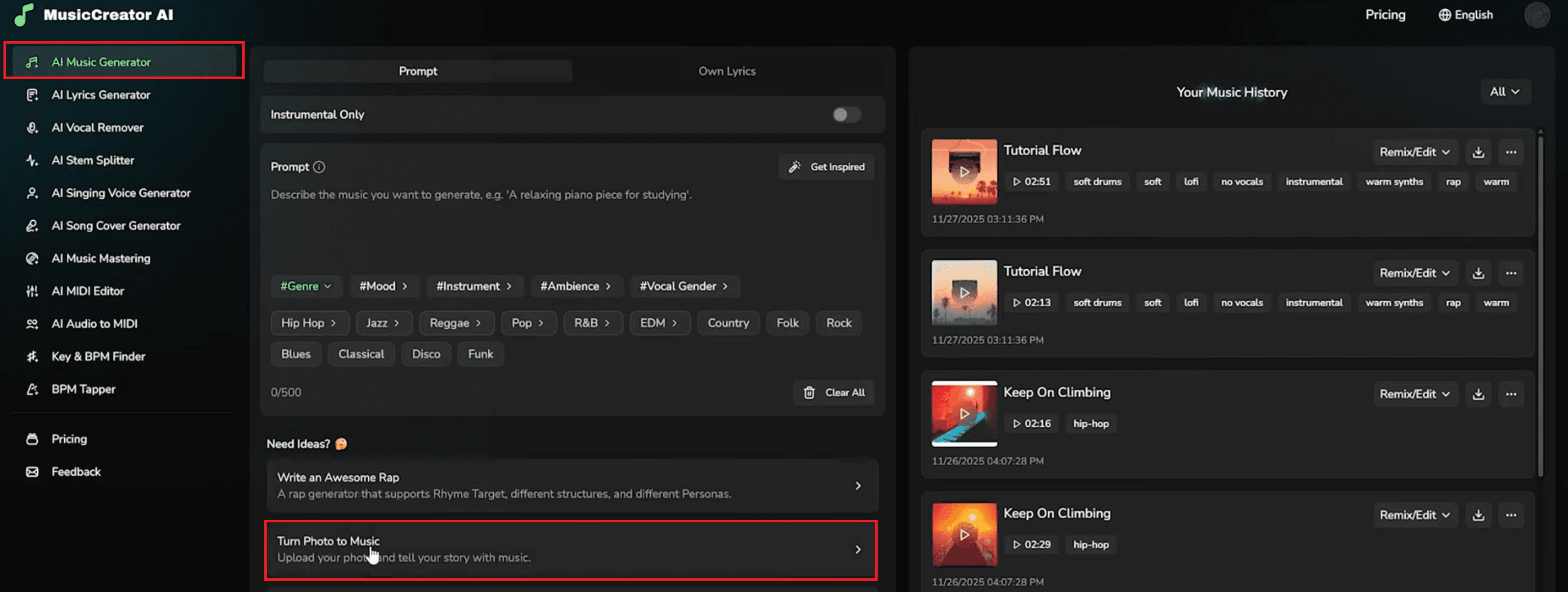Image resolution: width=1568 pixels, height=592 pixels.
Task: Open Remix/Edit dropdown for second Tutorial Flow
Action: [x=1414, y=273]
